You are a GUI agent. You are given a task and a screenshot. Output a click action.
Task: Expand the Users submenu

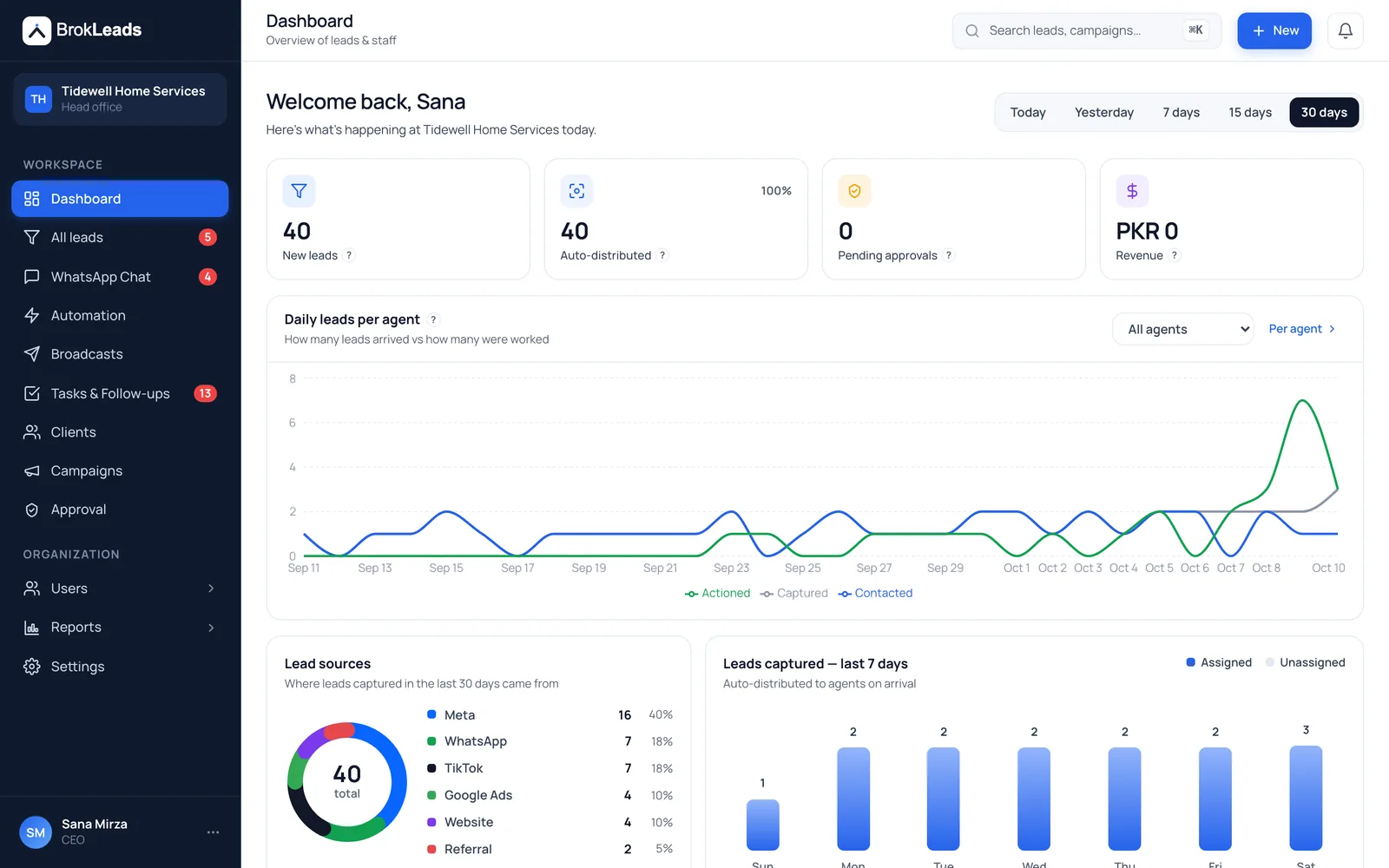pos(211,589)
